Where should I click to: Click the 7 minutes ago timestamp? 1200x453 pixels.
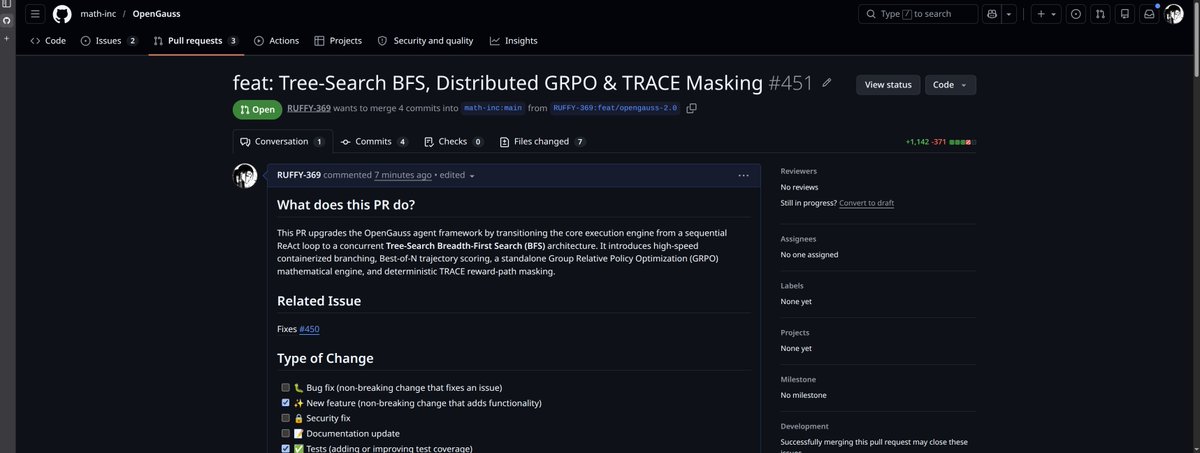(403, 175)
